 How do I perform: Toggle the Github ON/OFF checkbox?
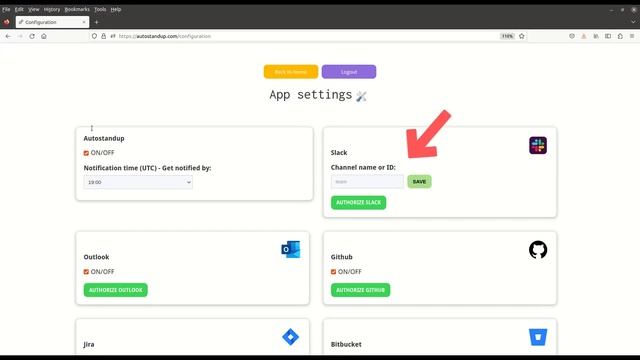(x=333, y=272)
